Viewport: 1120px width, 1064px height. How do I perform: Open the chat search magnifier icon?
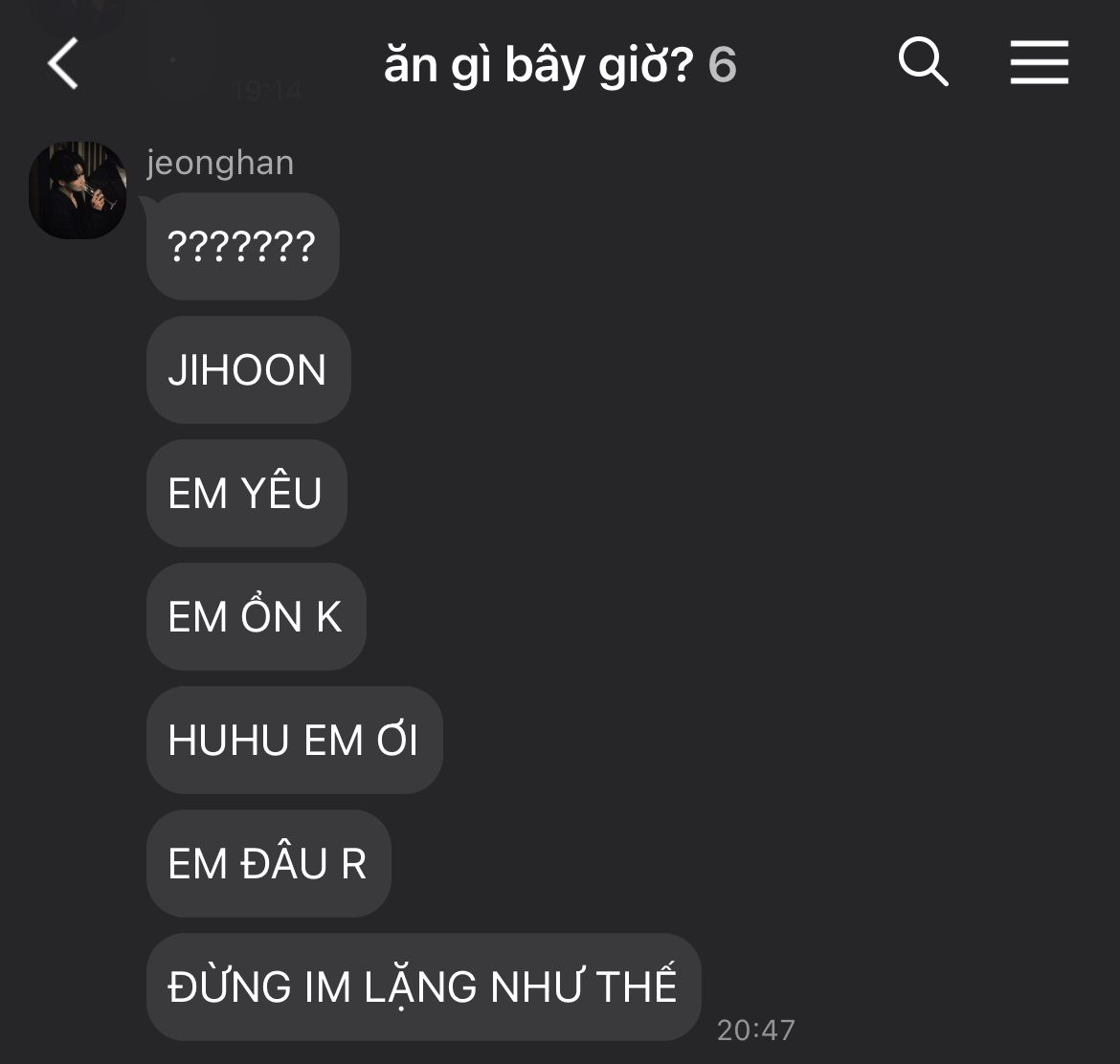click(x=923, y=61)
